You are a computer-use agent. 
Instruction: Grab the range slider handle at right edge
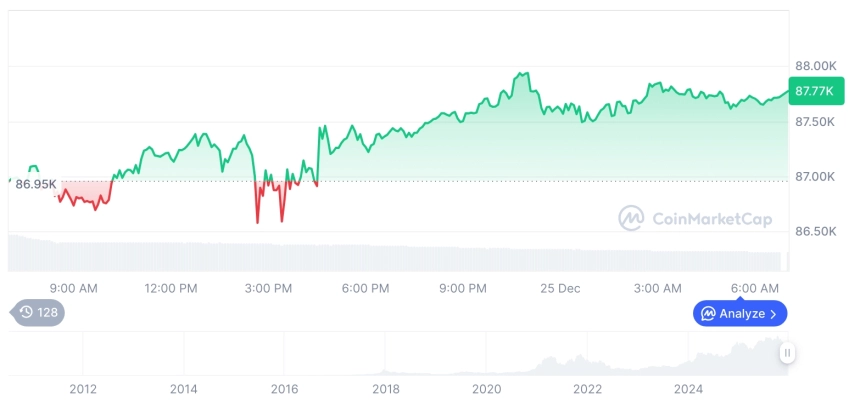pos(788,353)
